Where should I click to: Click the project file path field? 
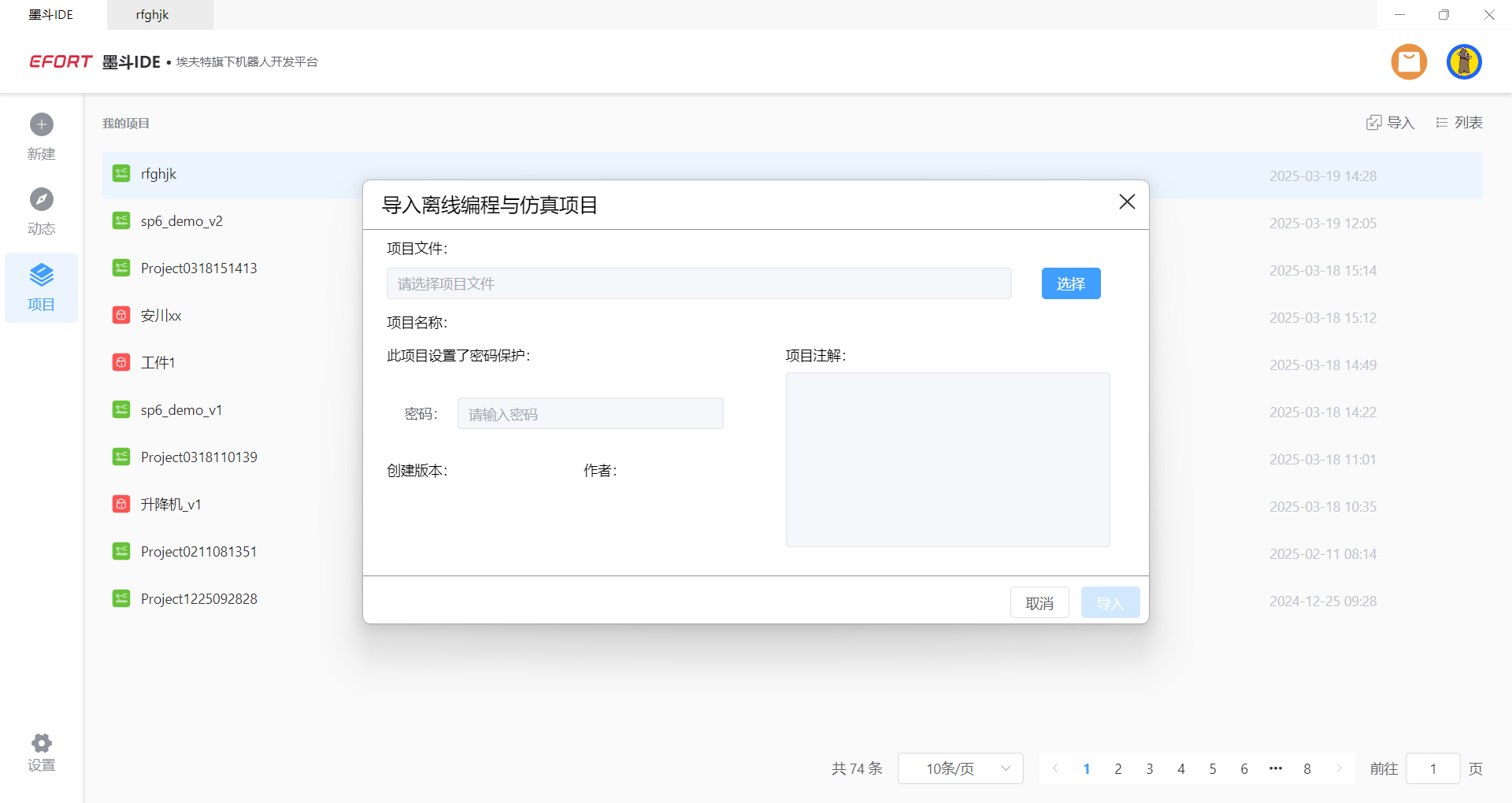point(699,283)
